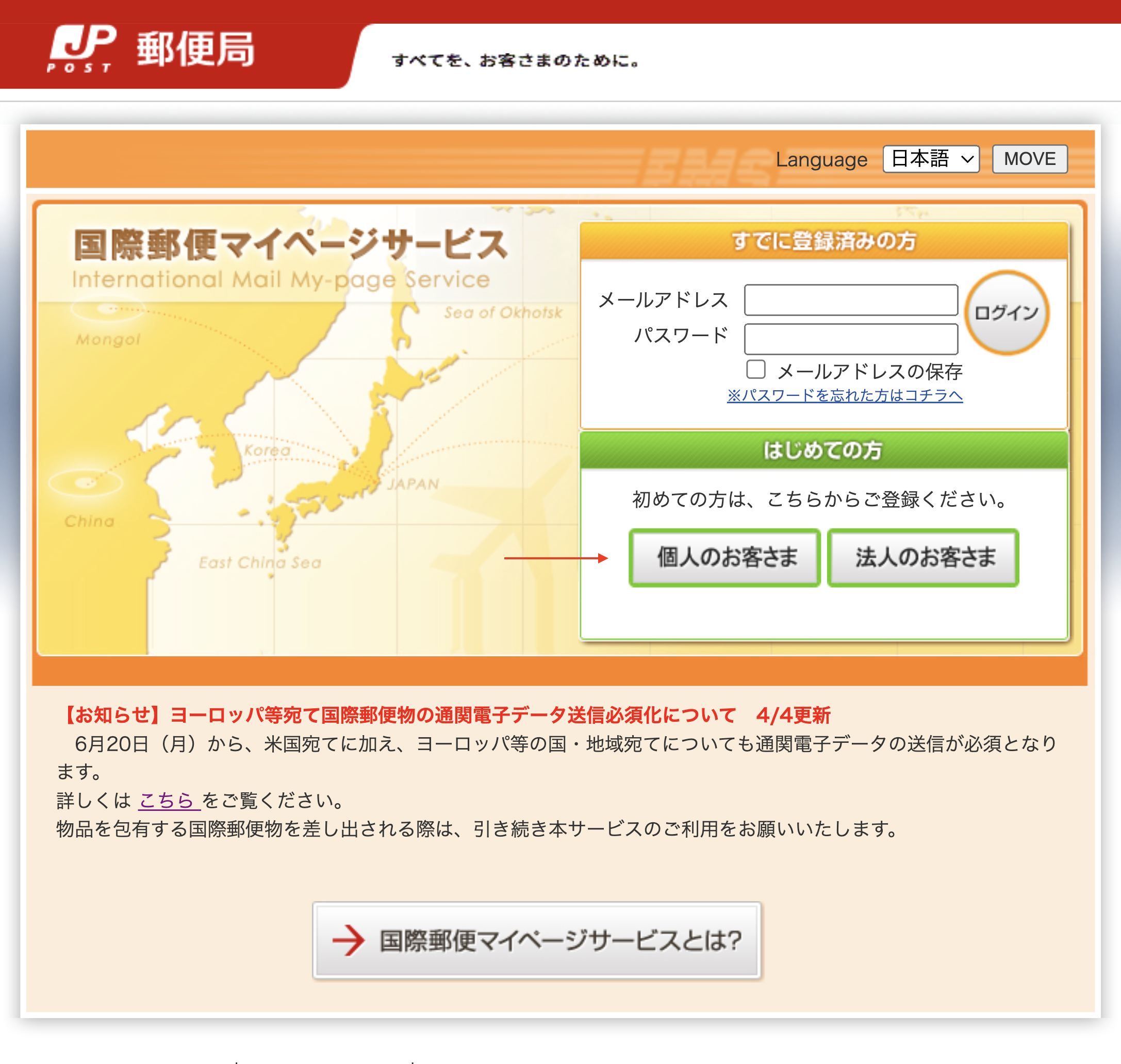
Task: Click the すべてを、お客さまのために。 slogan
Action: pyautogui.click(x=516, y=61)
